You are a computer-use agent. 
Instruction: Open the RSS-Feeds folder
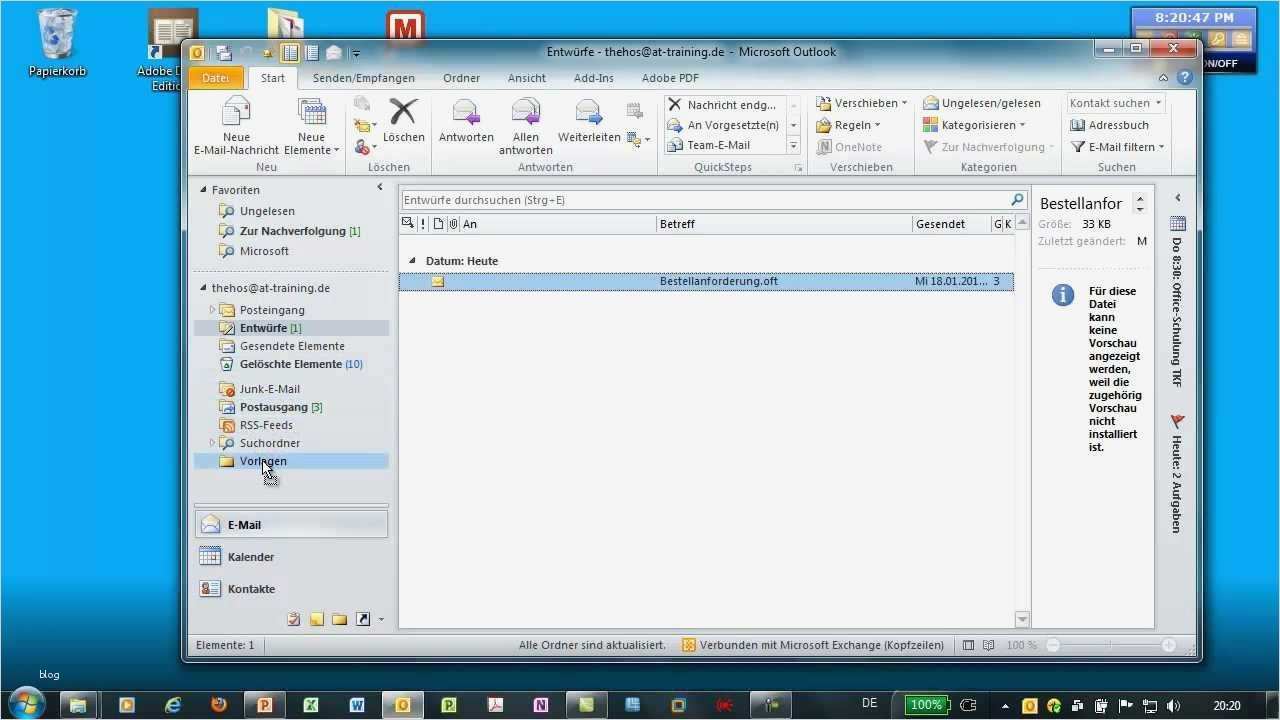point(266,425)
